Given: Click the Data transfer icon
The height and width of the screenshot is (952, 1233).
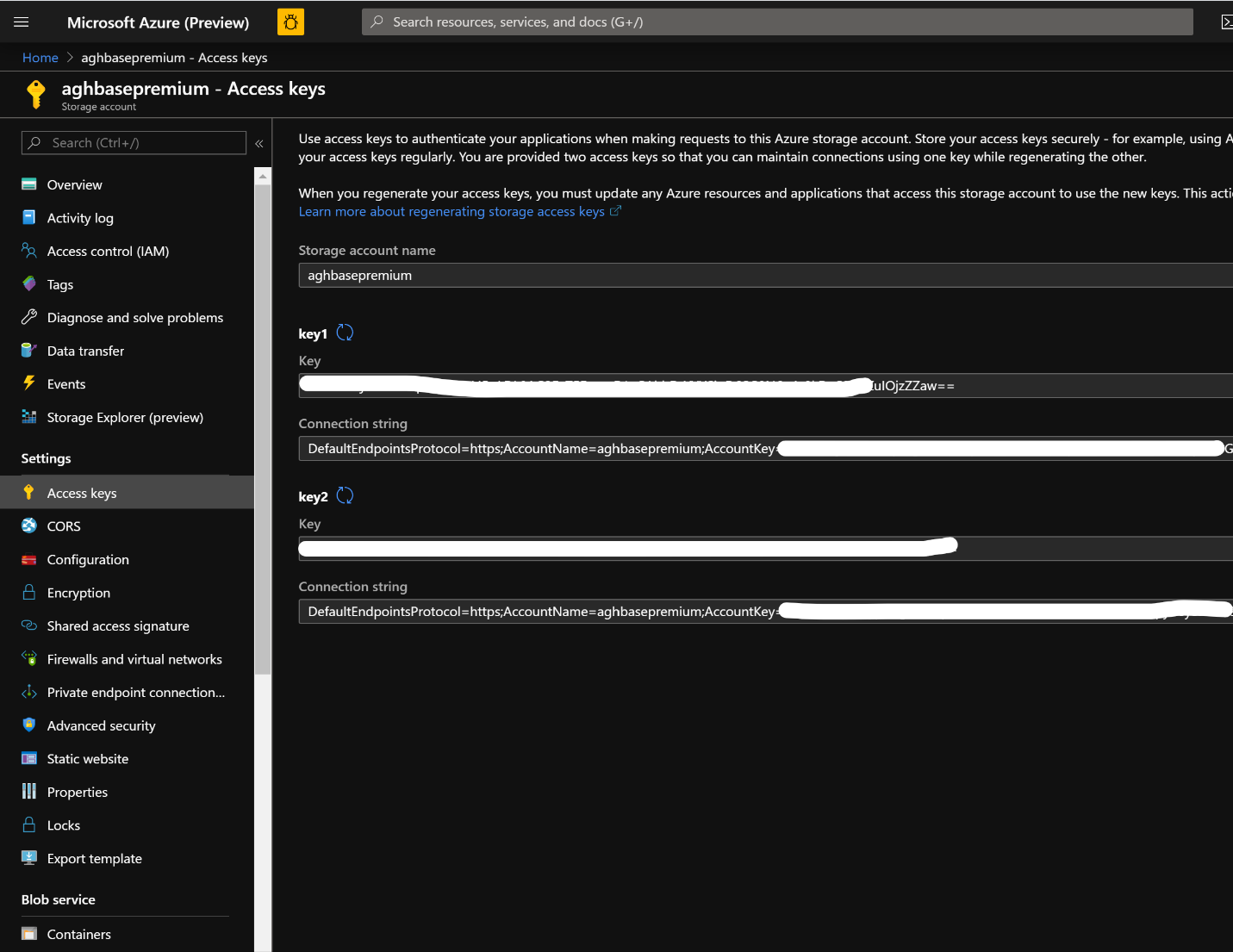Looking at the screenshot, I should point(29,350).
